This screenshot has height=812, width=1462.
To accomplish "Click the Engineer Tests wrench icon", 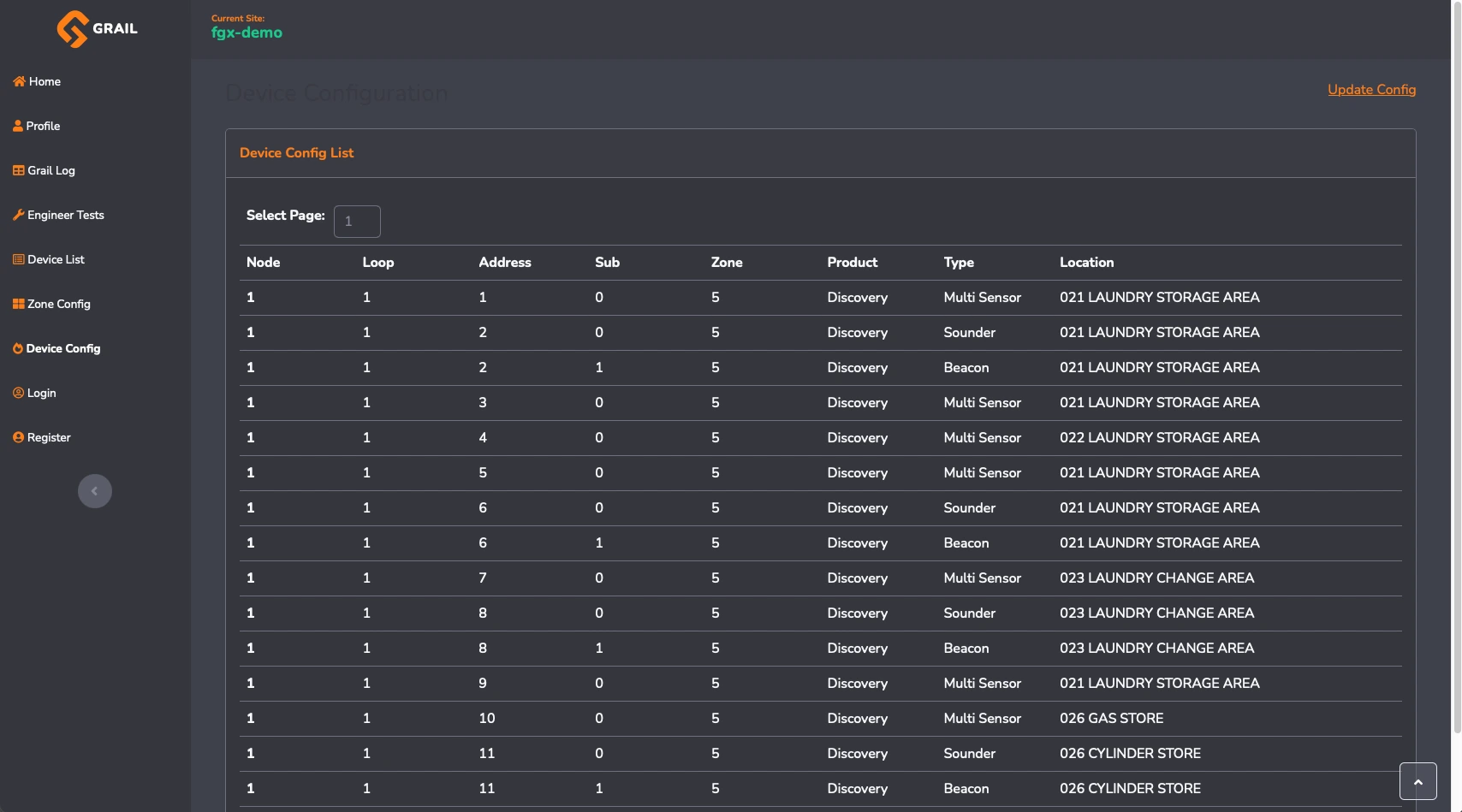I will click(x=19, y=215).
